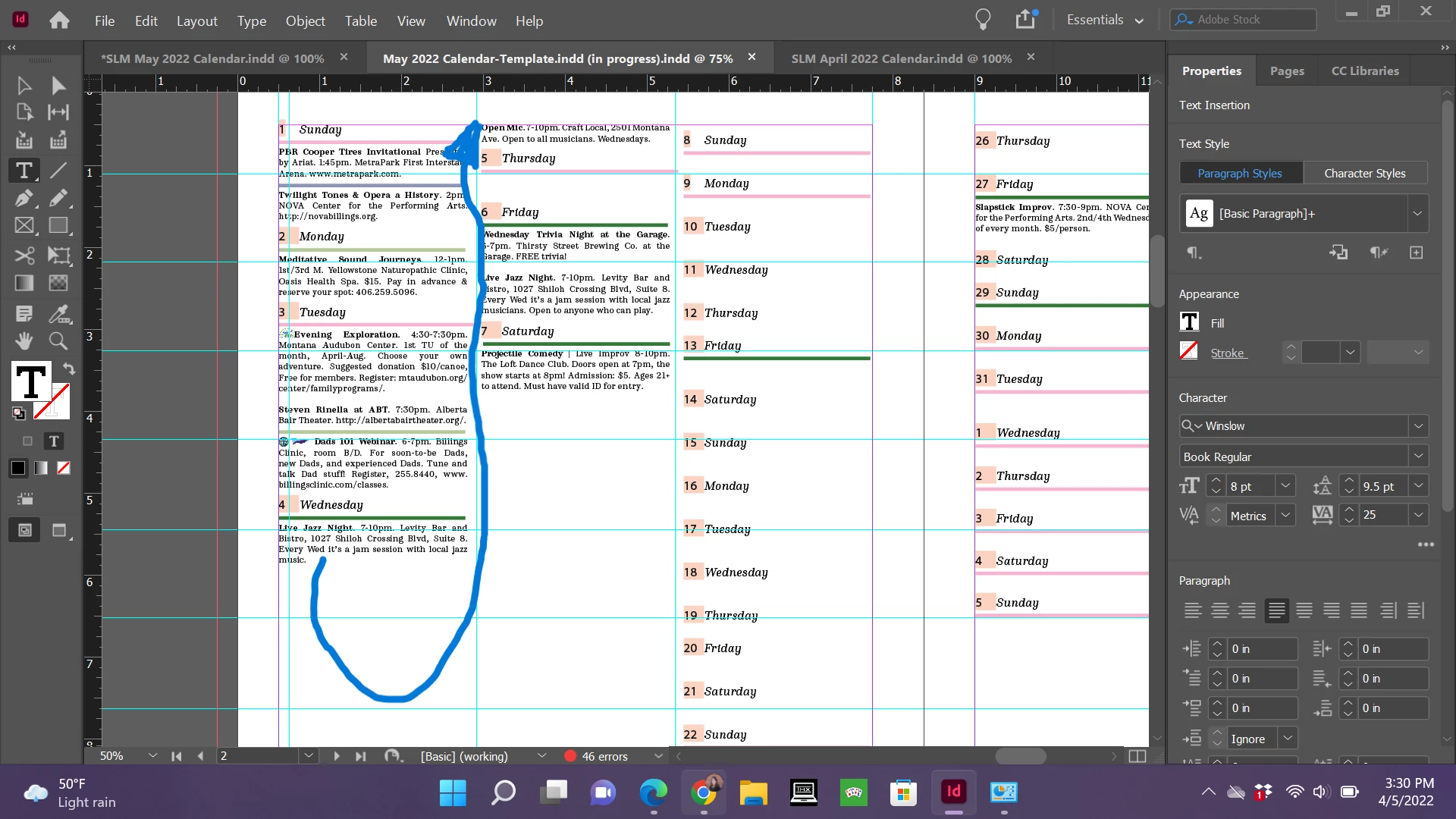Toggle align center paragraph button

[1219, 610]
